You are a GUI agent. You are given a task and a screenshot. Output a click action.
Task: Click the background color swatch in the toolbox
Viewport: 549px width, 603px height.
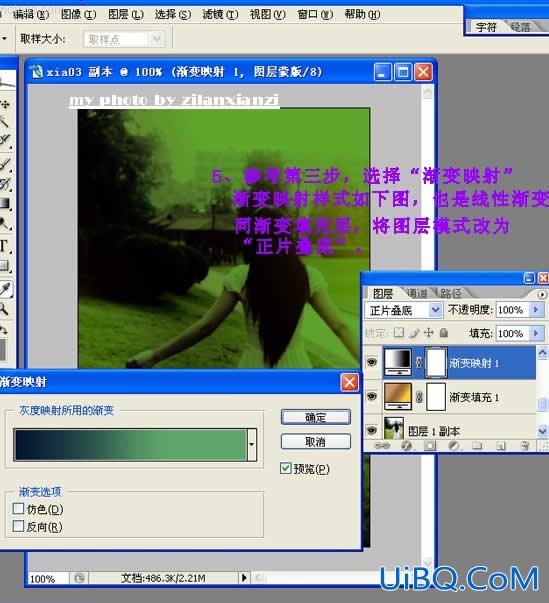click(x=3, y=350)
